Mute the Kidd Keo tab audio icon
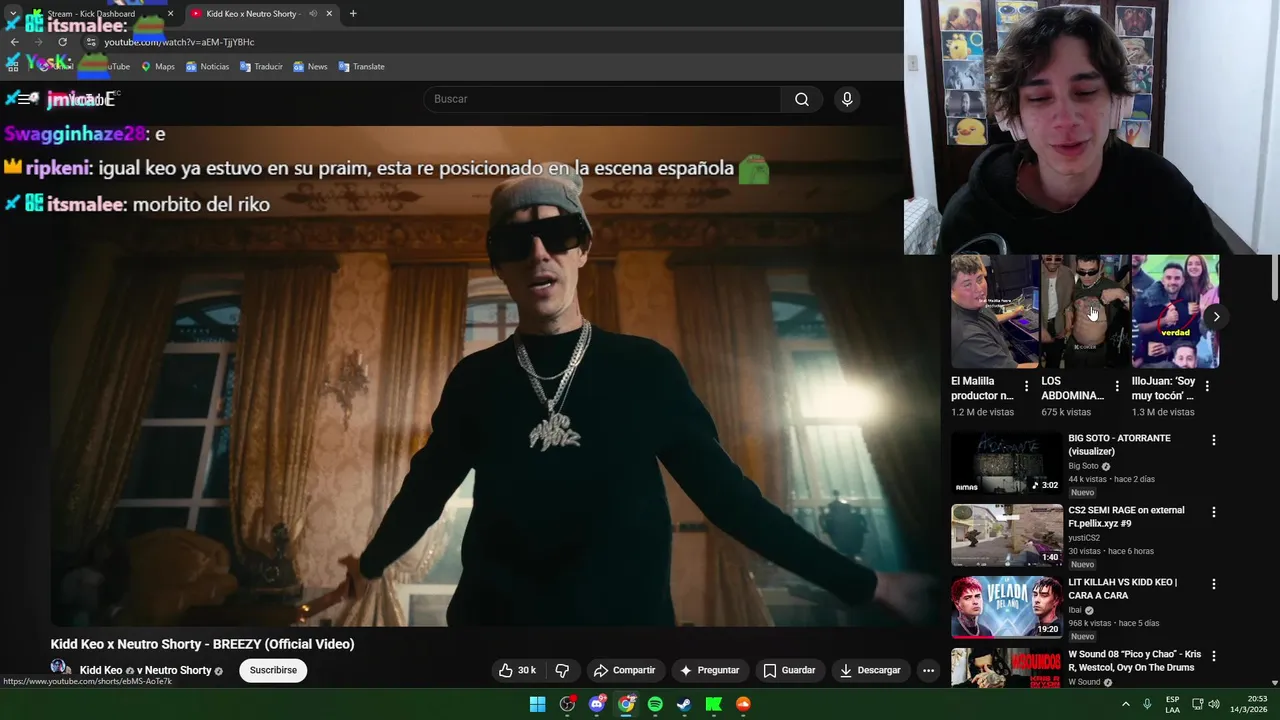1280x720 pixels. 313,14
